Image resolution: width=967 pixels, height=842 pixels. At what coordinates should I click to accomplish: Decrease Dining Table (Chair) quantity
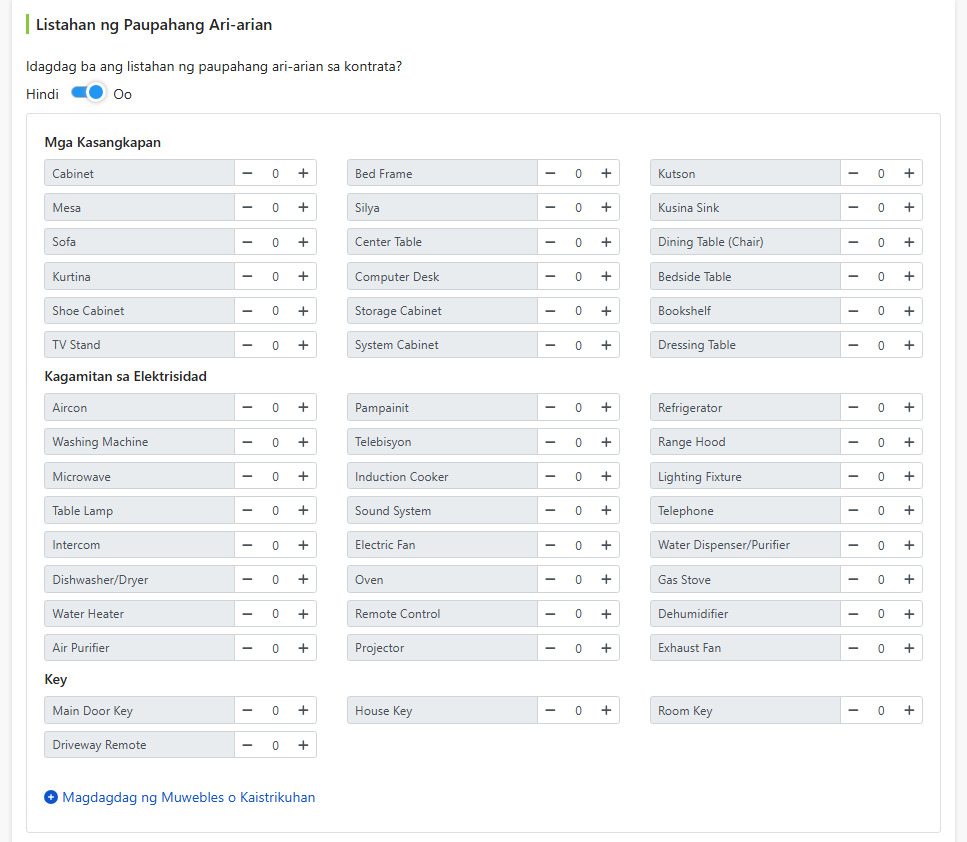point(853,242)
